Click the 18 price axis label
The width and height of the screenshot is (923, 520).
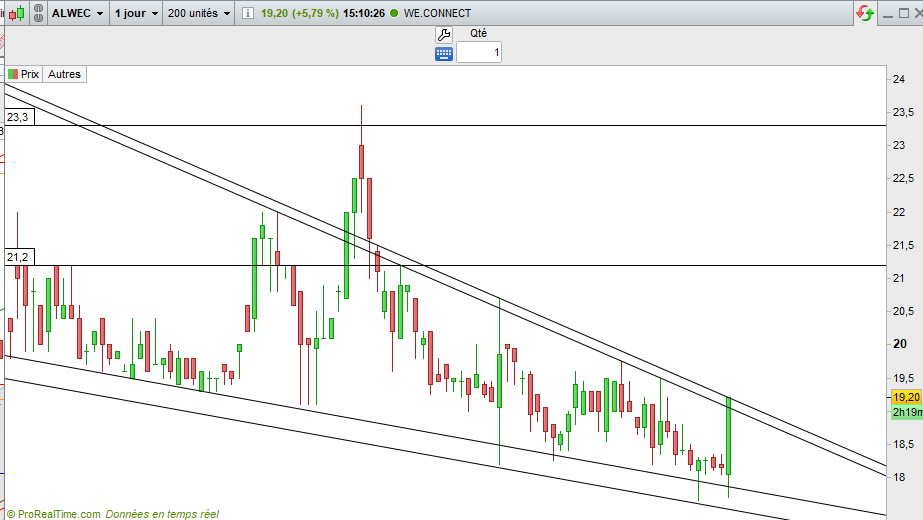[899, 477]
